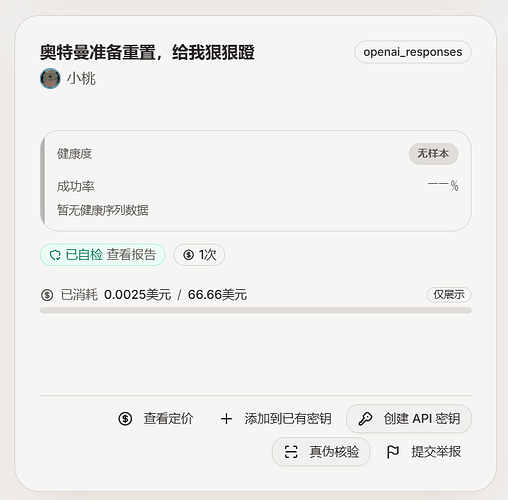The width and height of the screenshot is (508, 500).
Task: Click the shield icon in 已自检 badge
Action: (x=55, y=255)
